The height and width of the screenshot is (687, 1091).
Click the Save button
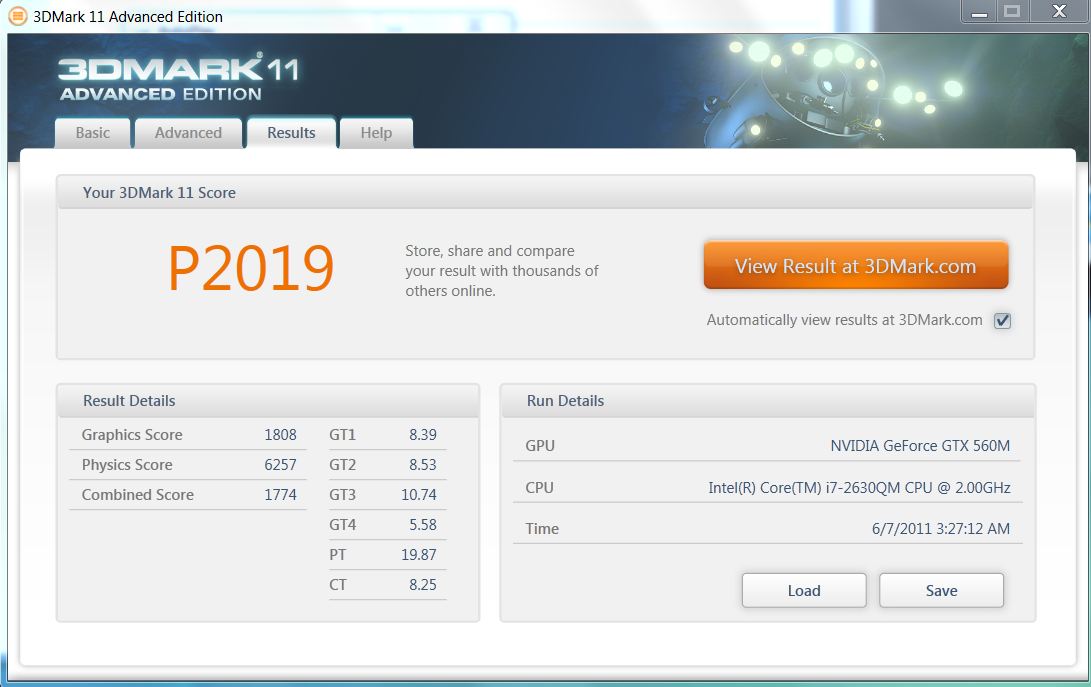941,590
